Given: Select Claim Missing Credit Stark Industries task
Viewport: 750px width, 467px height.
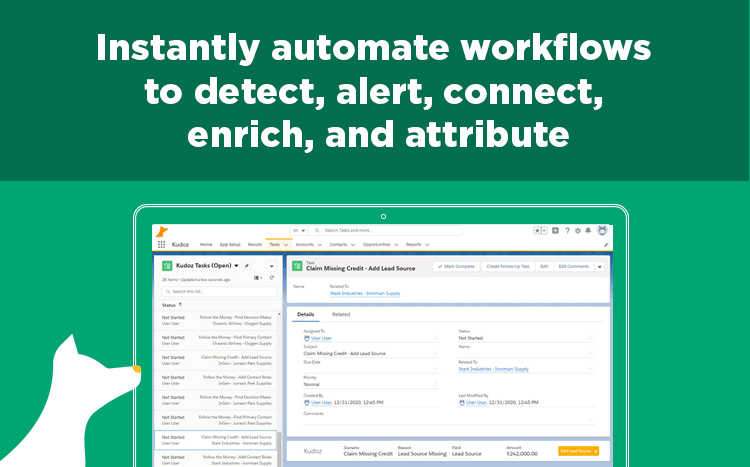Looking at the screenshot, I should (x=216, y=440).
